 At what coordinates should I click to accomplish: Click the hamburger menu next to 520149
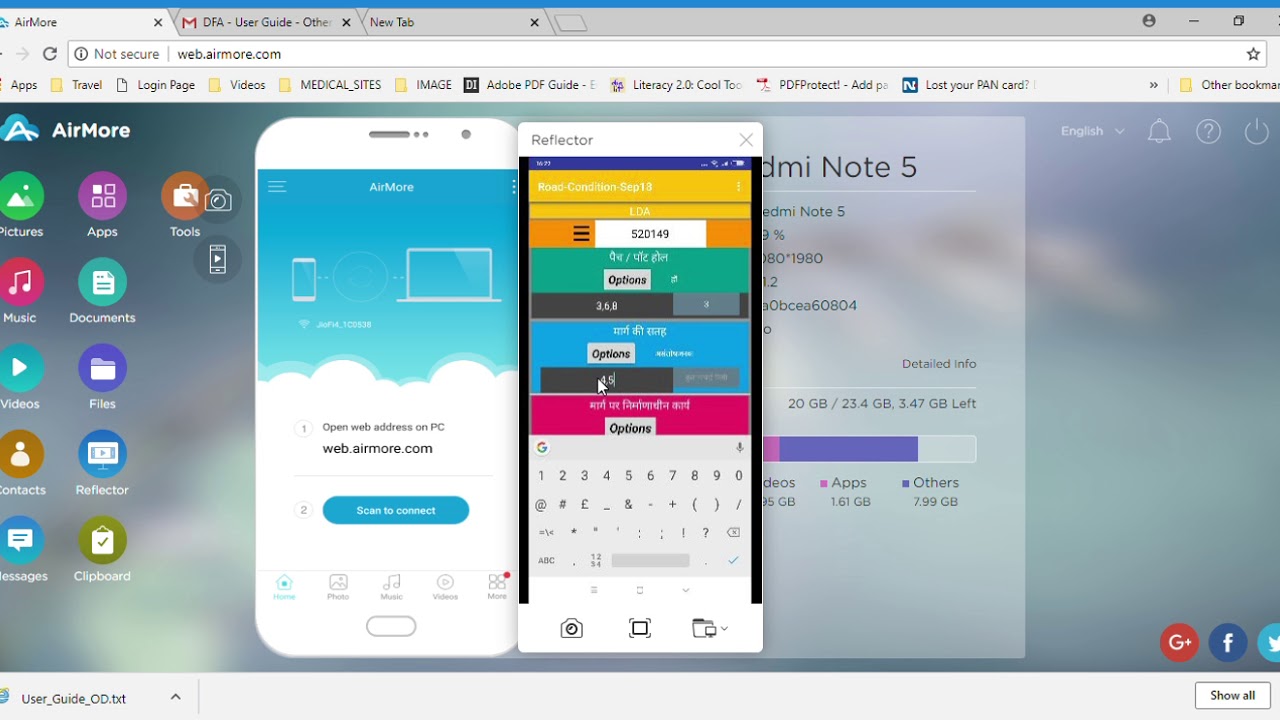[x=581, y=234]
